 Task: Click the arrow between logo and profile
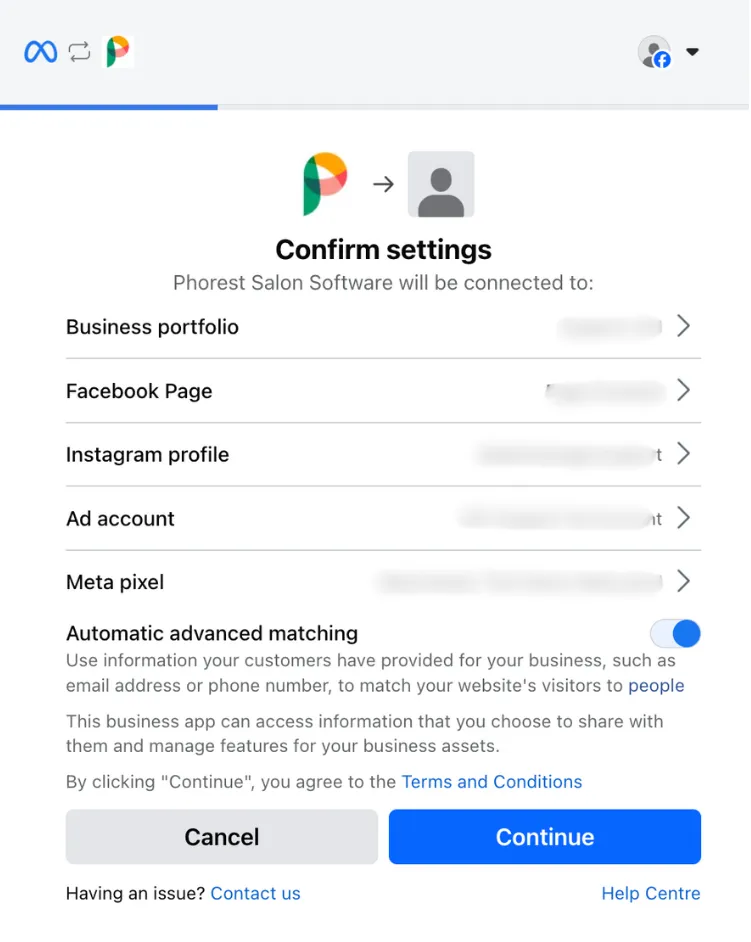point(383,184)
